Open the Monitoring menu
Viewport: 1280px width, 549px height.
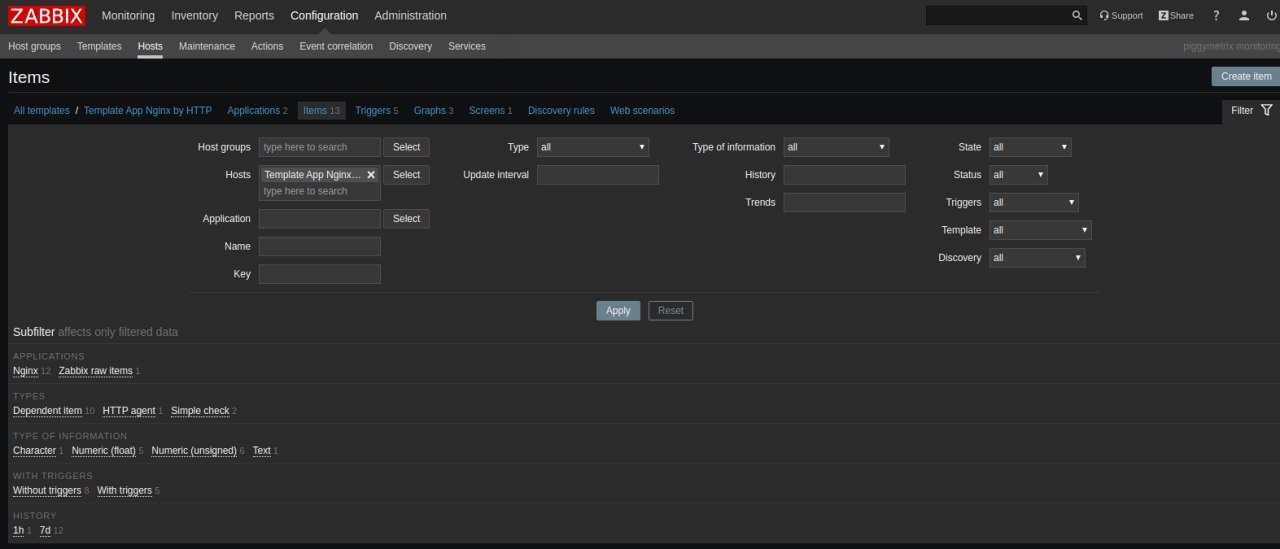[x=128, y=15]
